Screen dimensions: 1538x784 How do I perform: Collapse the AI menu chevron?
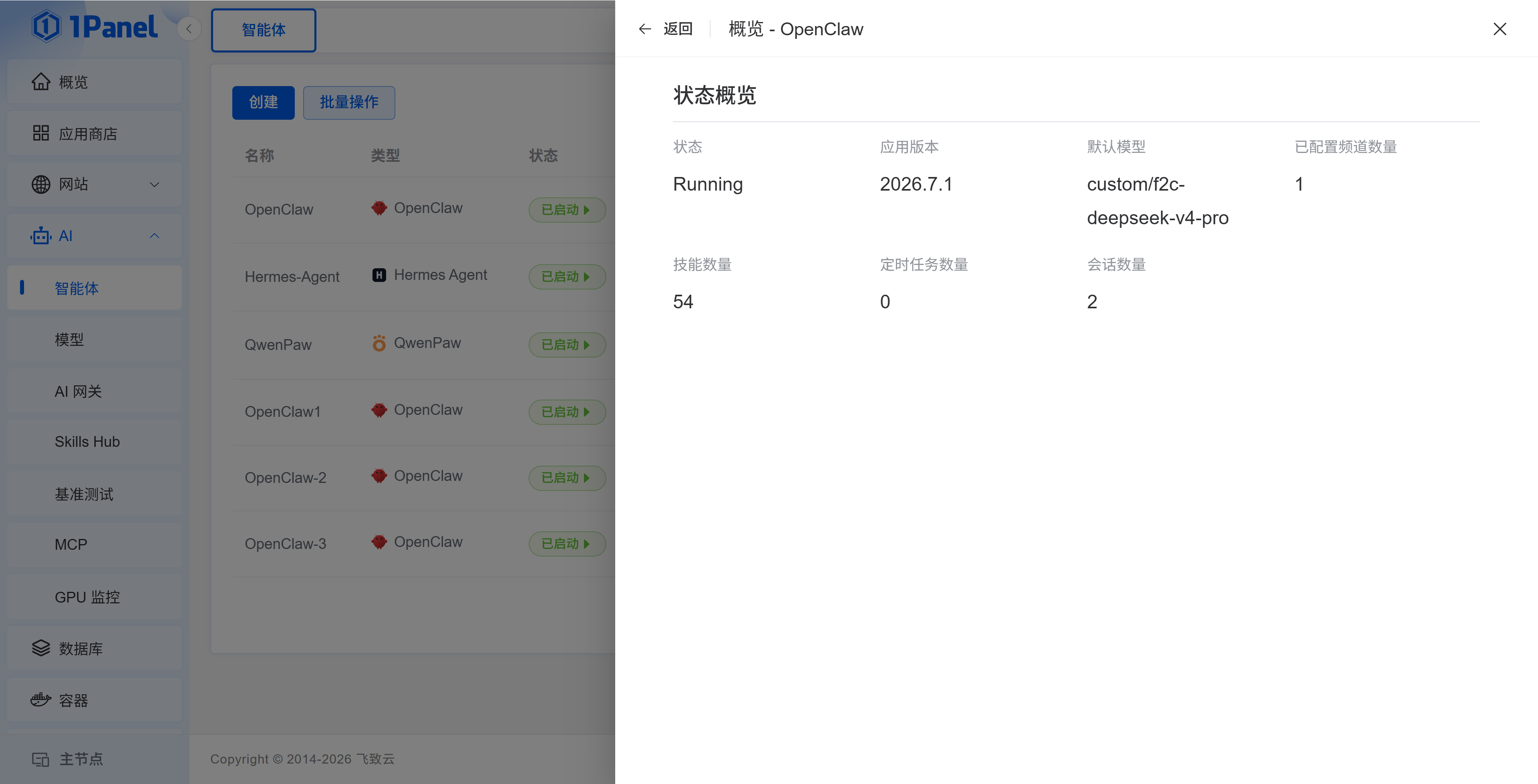tap(155, 236)
